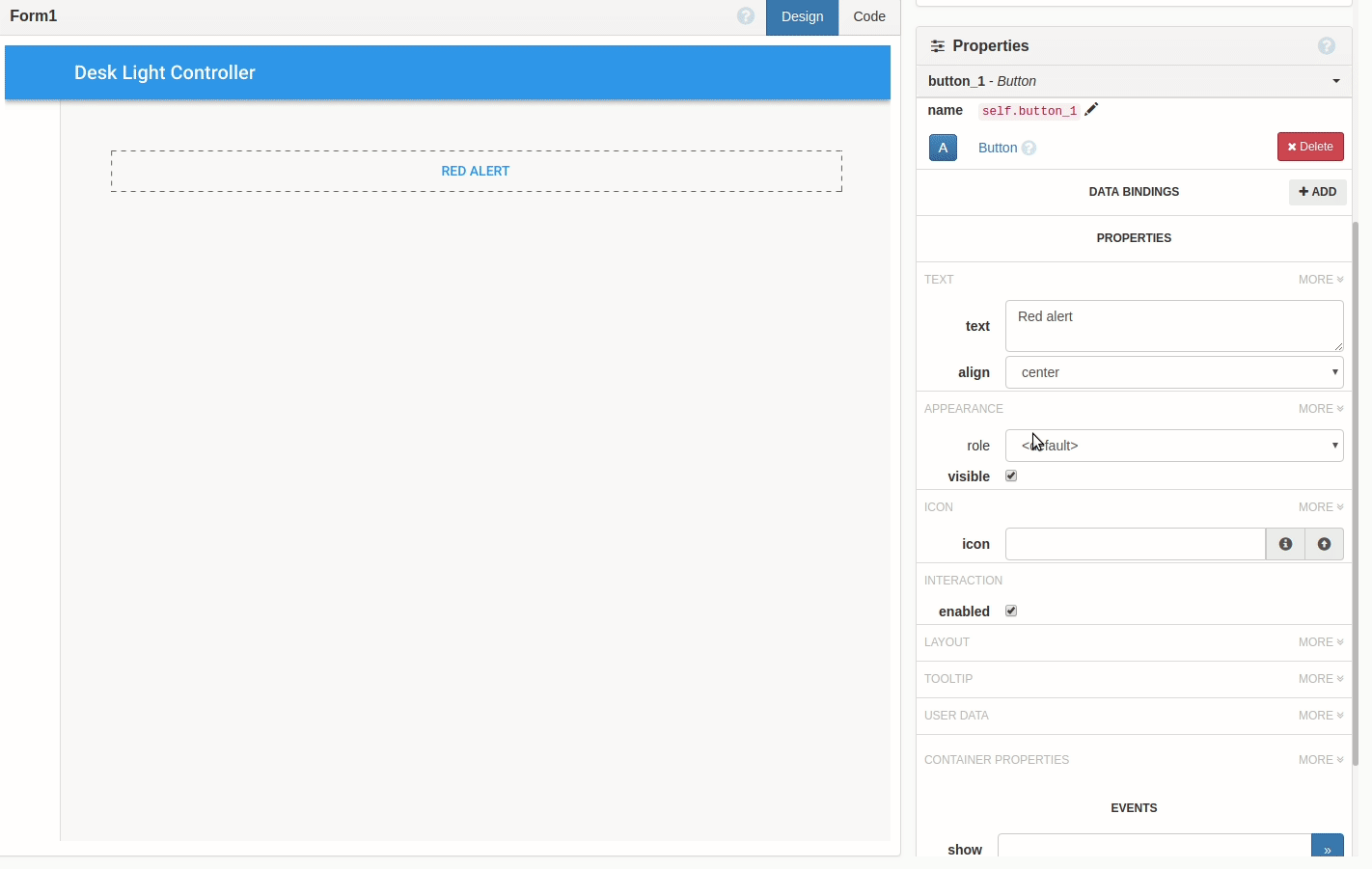Expand MORE options in the Layout section

[1320, 642]
